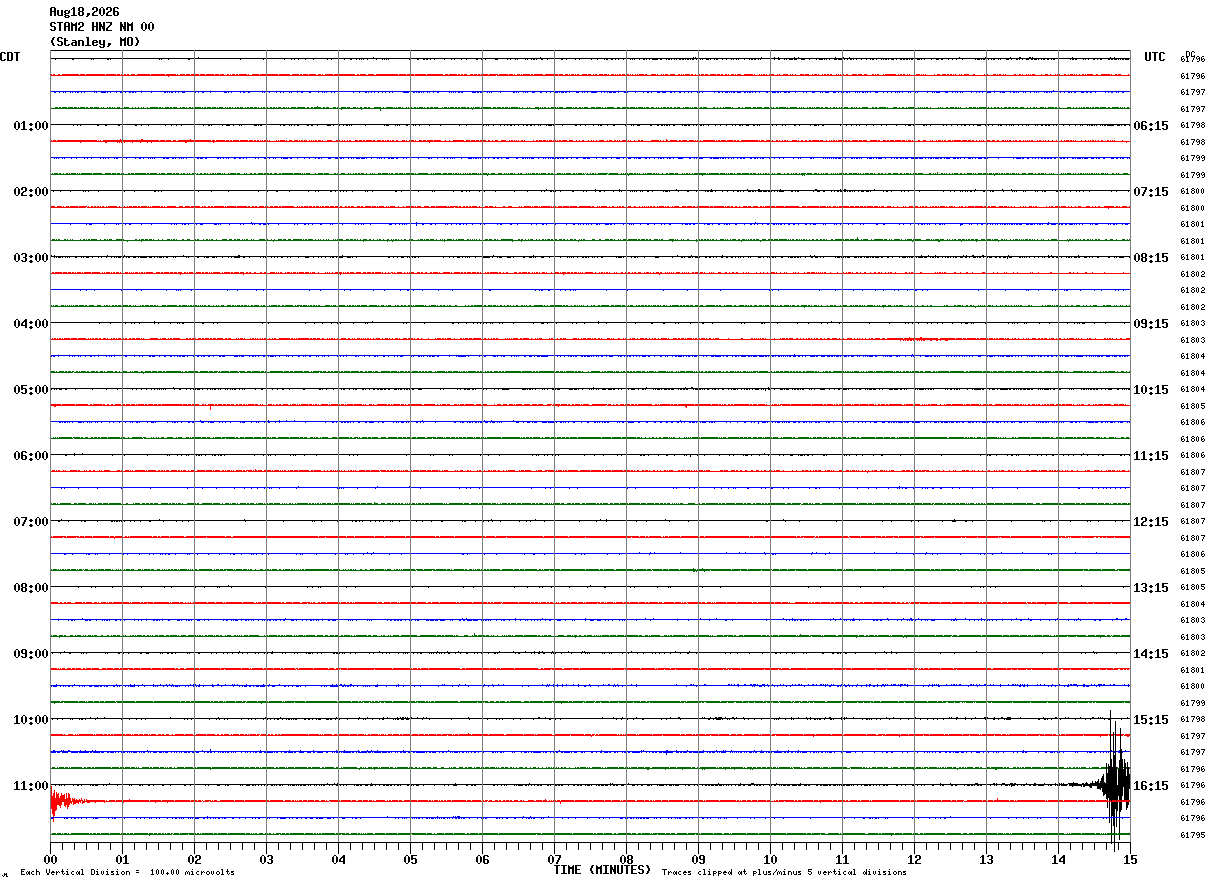The width and height of the screenshot is (1210, 886).
Task: Click the 10:15 UTC row label
Action: pyautogui.click(x=1151, y=390)
